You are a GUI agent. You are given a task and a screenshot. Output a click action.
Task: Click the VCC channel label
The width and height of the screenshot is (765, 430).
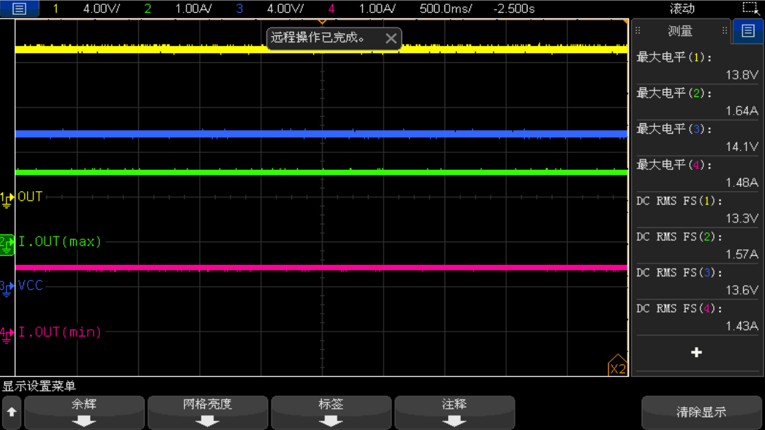click(30, 286)
